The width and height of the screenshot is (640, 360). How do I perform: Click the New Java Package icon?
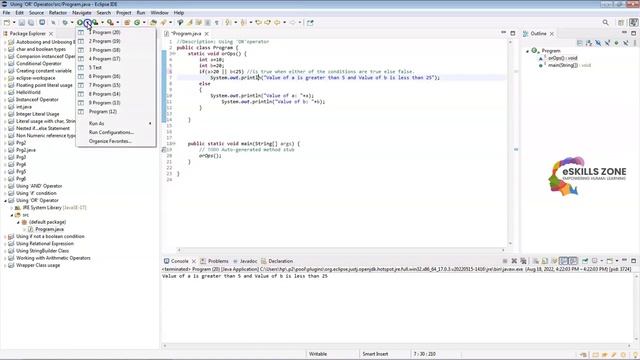tap(127, 23)
